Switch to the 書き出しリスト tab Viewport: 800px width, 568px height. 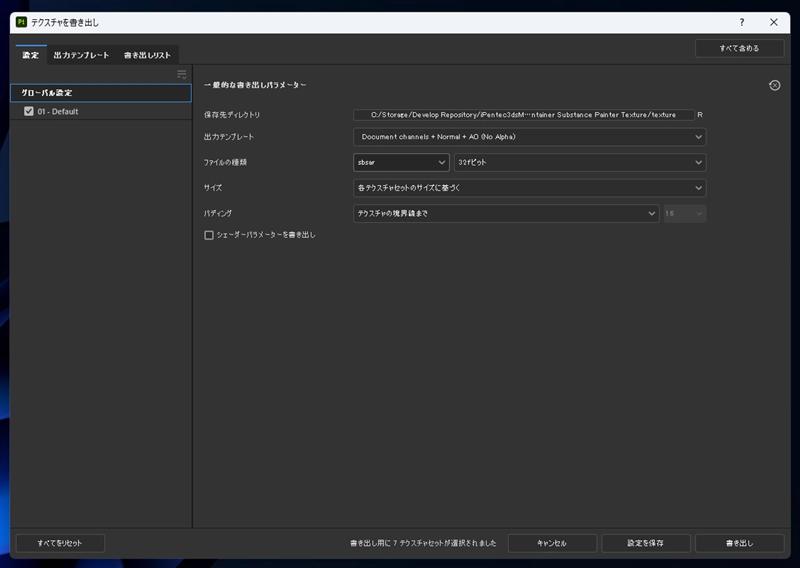point(147,55)
